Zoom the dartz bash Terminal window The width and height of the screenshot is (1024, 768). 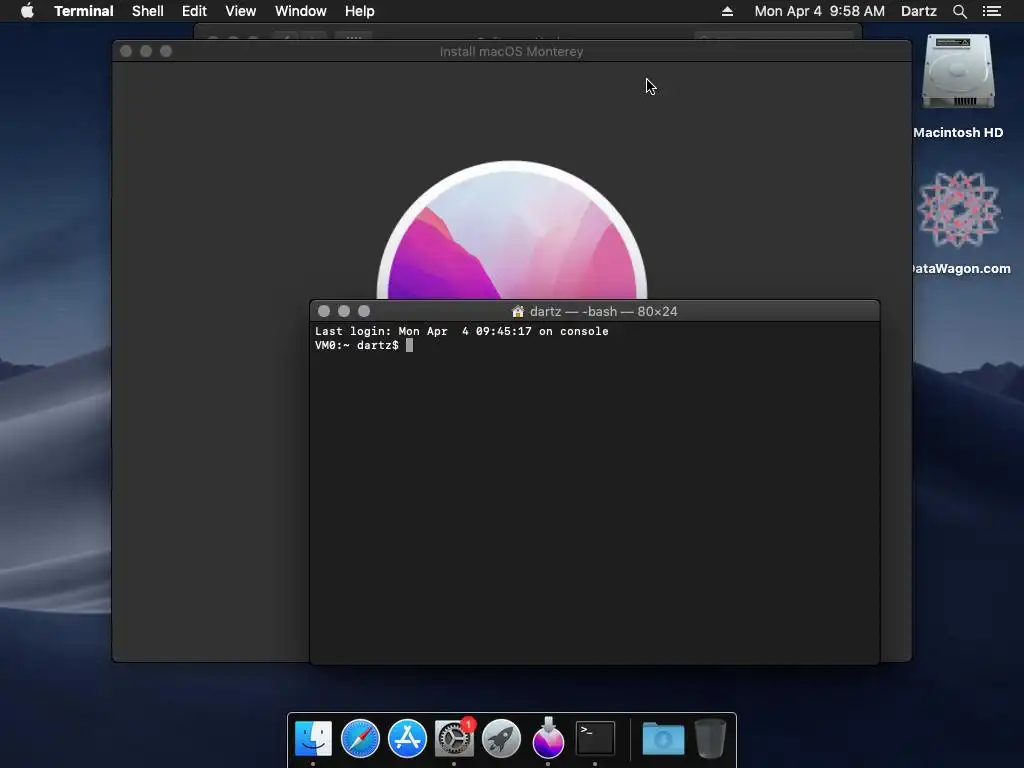pyautogui.click(x=364, y=312)
